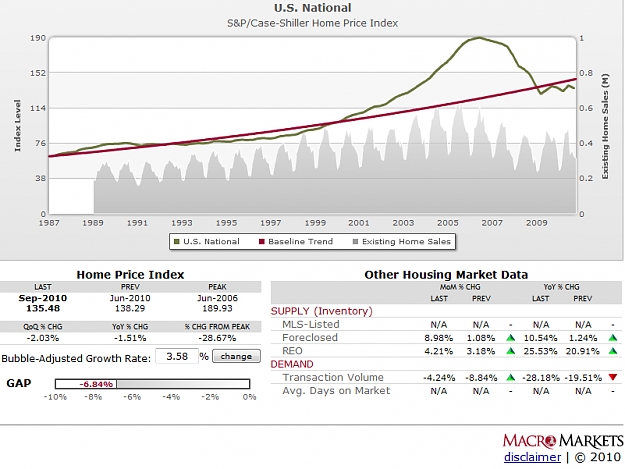625x469 pixels.
Task: Click the green up arrow after Foreclosed MoM
Action: [511, 338]
